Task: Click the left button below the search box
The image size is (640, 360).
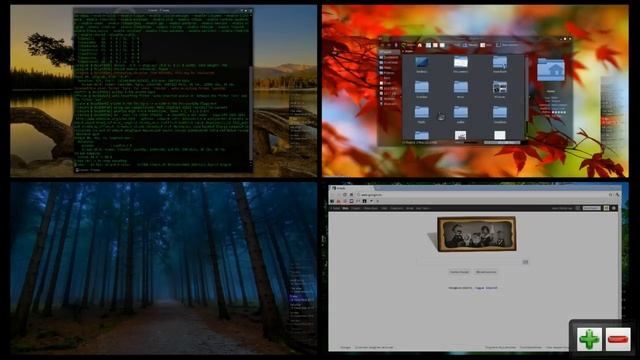Action: [x=459, y=272]
